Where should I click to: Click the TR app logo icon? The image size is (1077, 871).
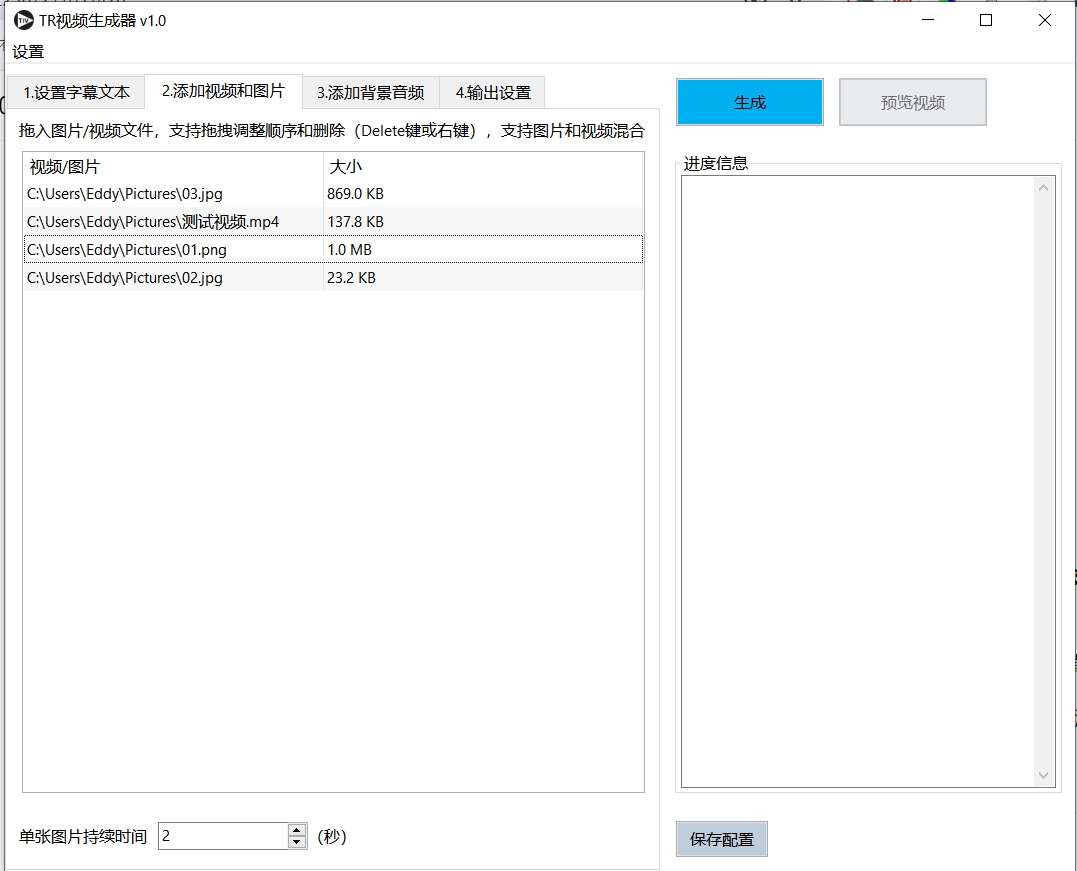tap(23, 20)
